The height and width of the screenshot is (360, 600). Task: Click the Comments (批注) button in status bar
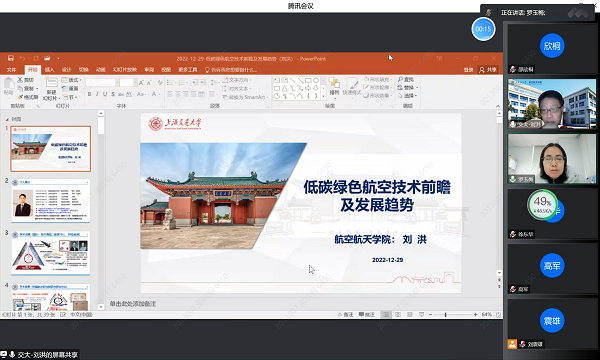[367, 314]
